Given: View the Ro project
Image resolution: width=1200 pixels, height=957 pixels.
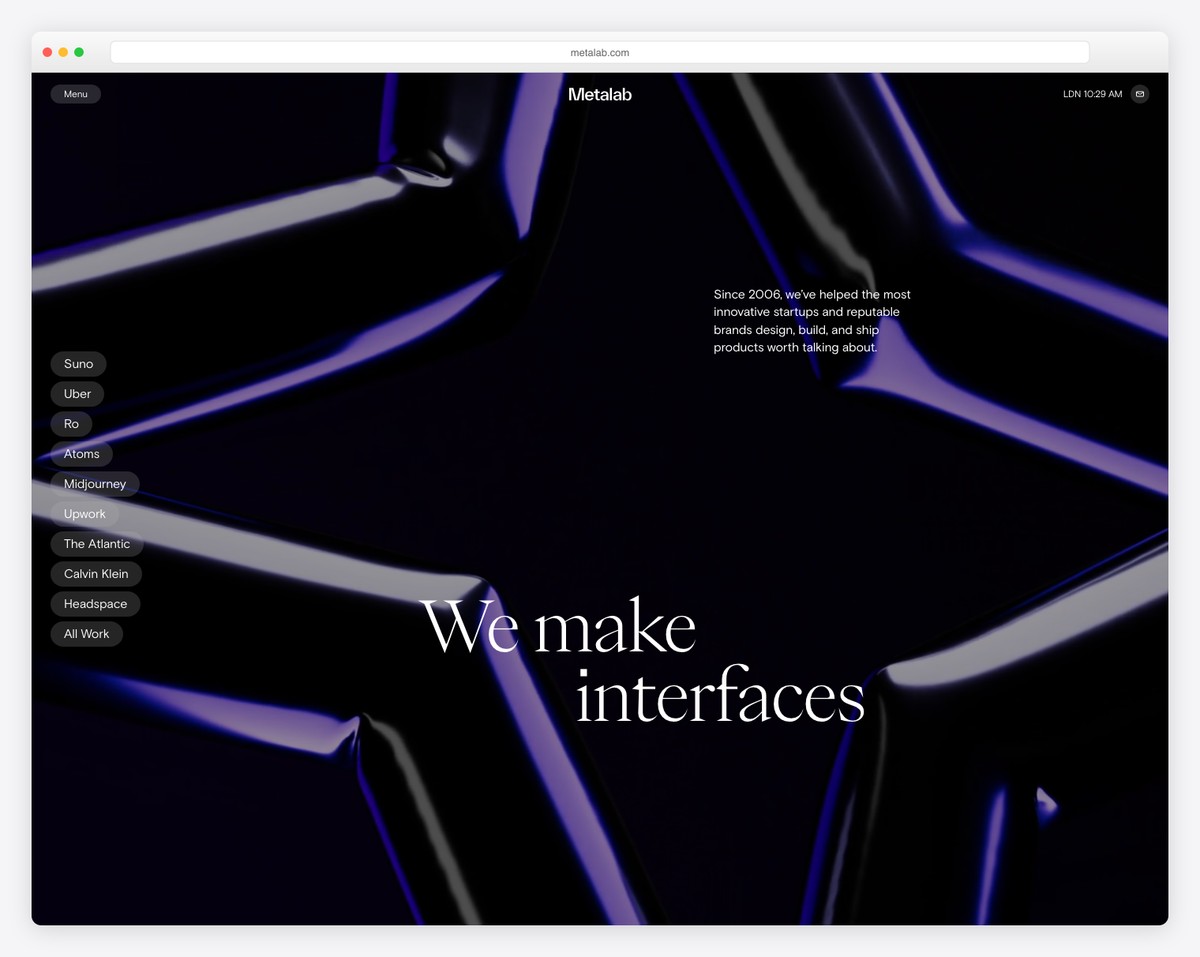Looking at the screenshot, I should click(x=71, y=423).
